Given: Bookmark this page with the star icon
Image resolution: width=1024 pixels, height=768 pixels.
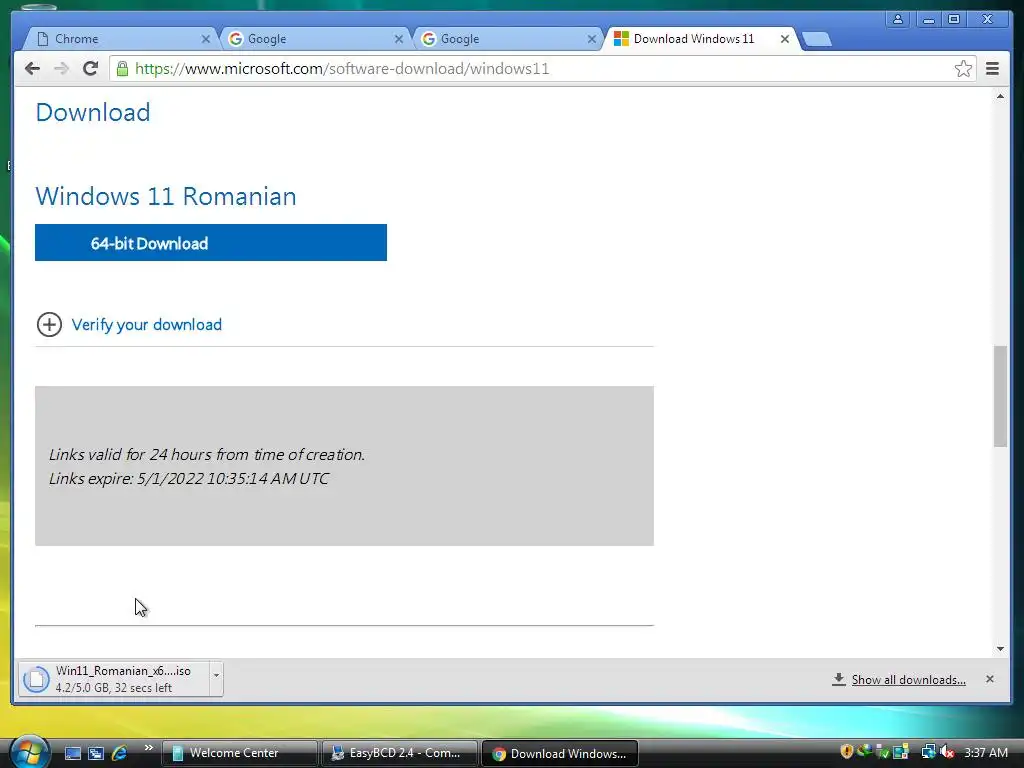Looking at the screenshot, I should (963, 69).
